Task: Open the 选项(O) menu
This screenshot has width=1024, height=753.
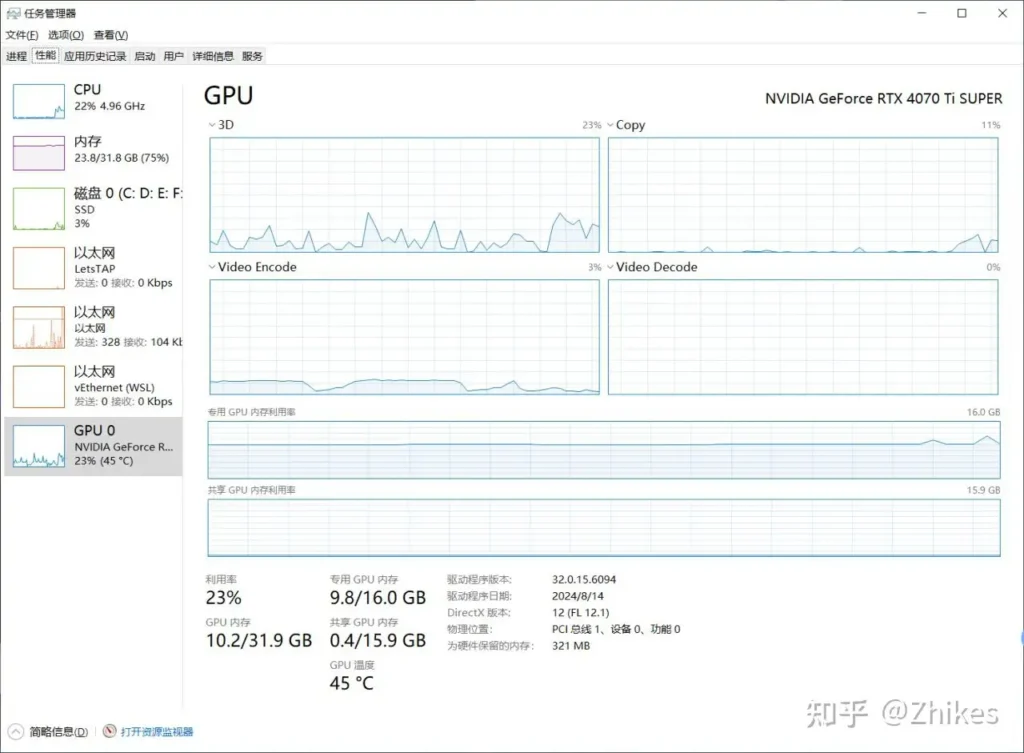Action: click(x=65, y=35)
